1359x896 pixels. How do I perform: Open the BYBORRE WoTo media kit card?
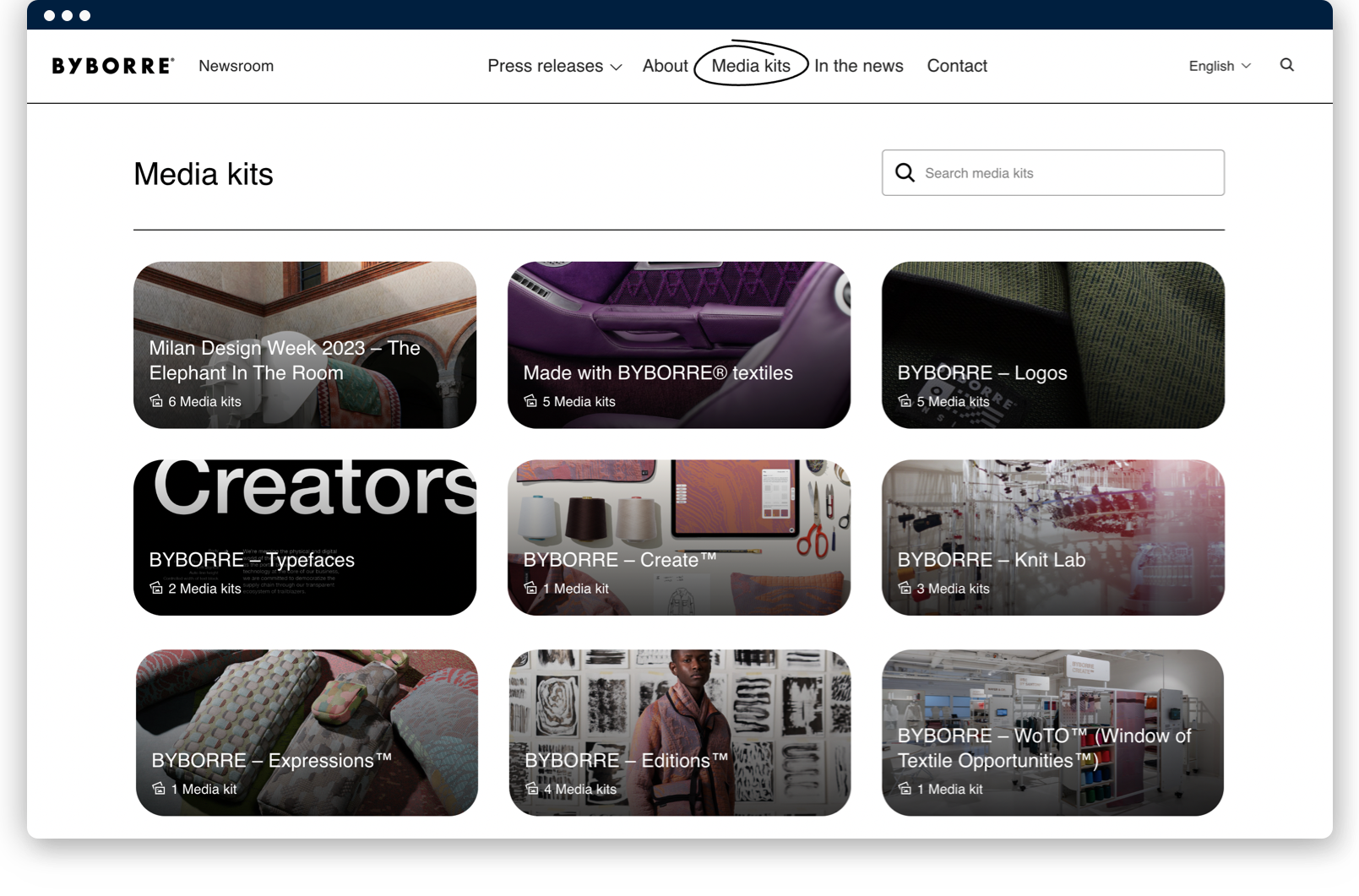click(1052, 732)
